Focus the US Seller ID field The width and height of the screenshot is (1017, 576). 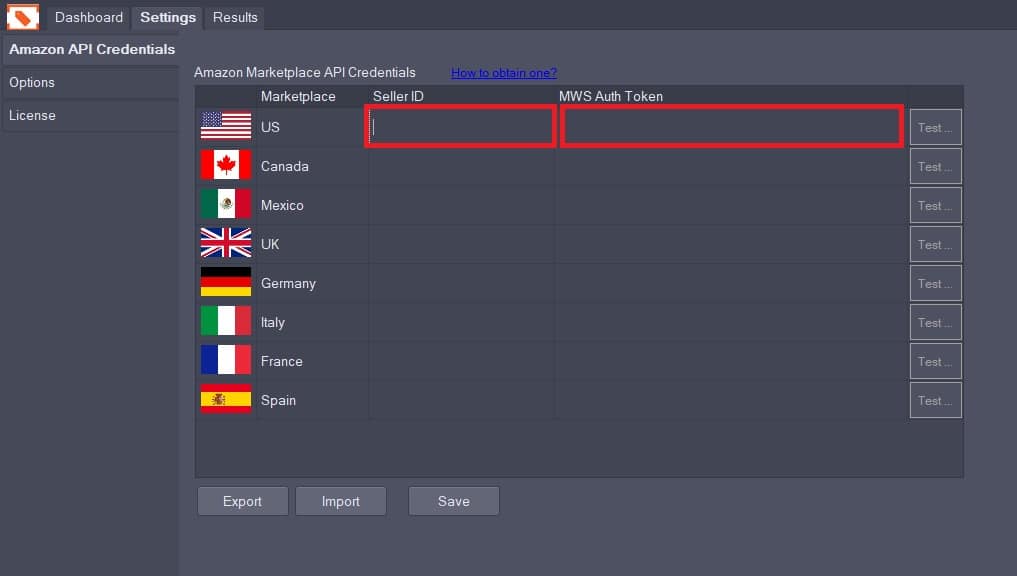[x=461, y=126]
